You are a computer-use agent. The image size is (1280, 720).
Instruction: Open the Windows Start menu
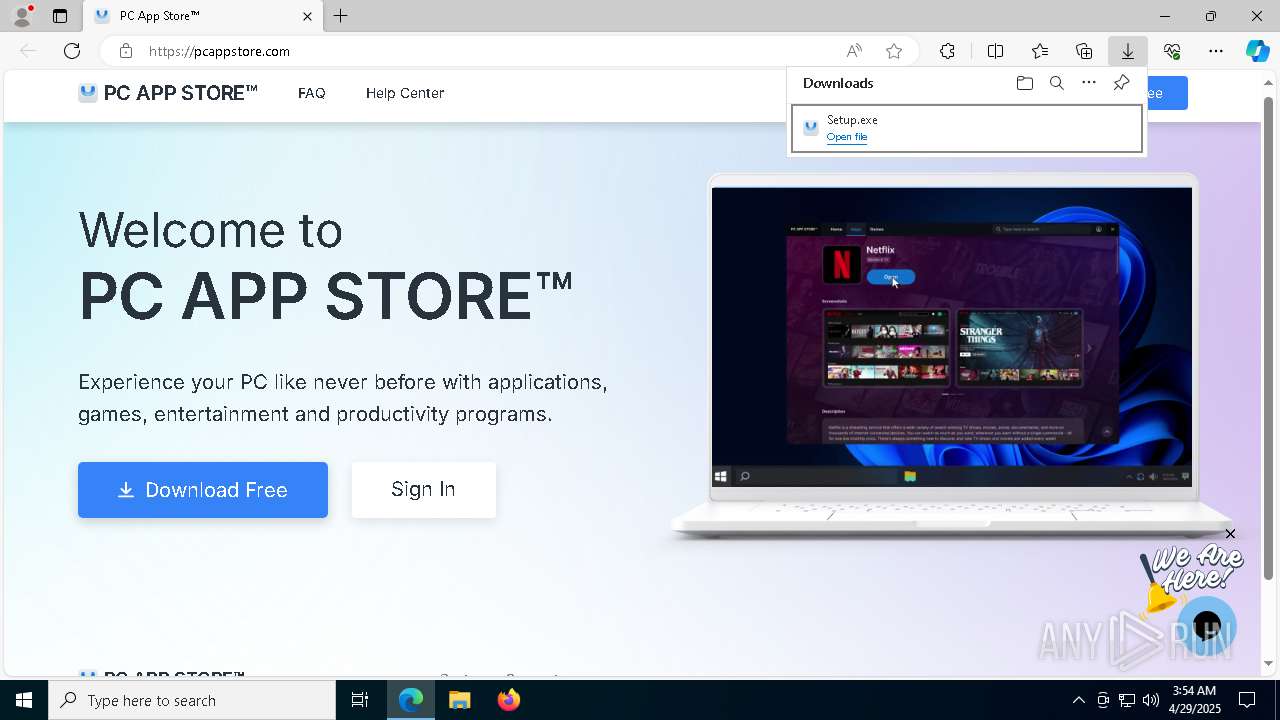[x=24, y=700]
